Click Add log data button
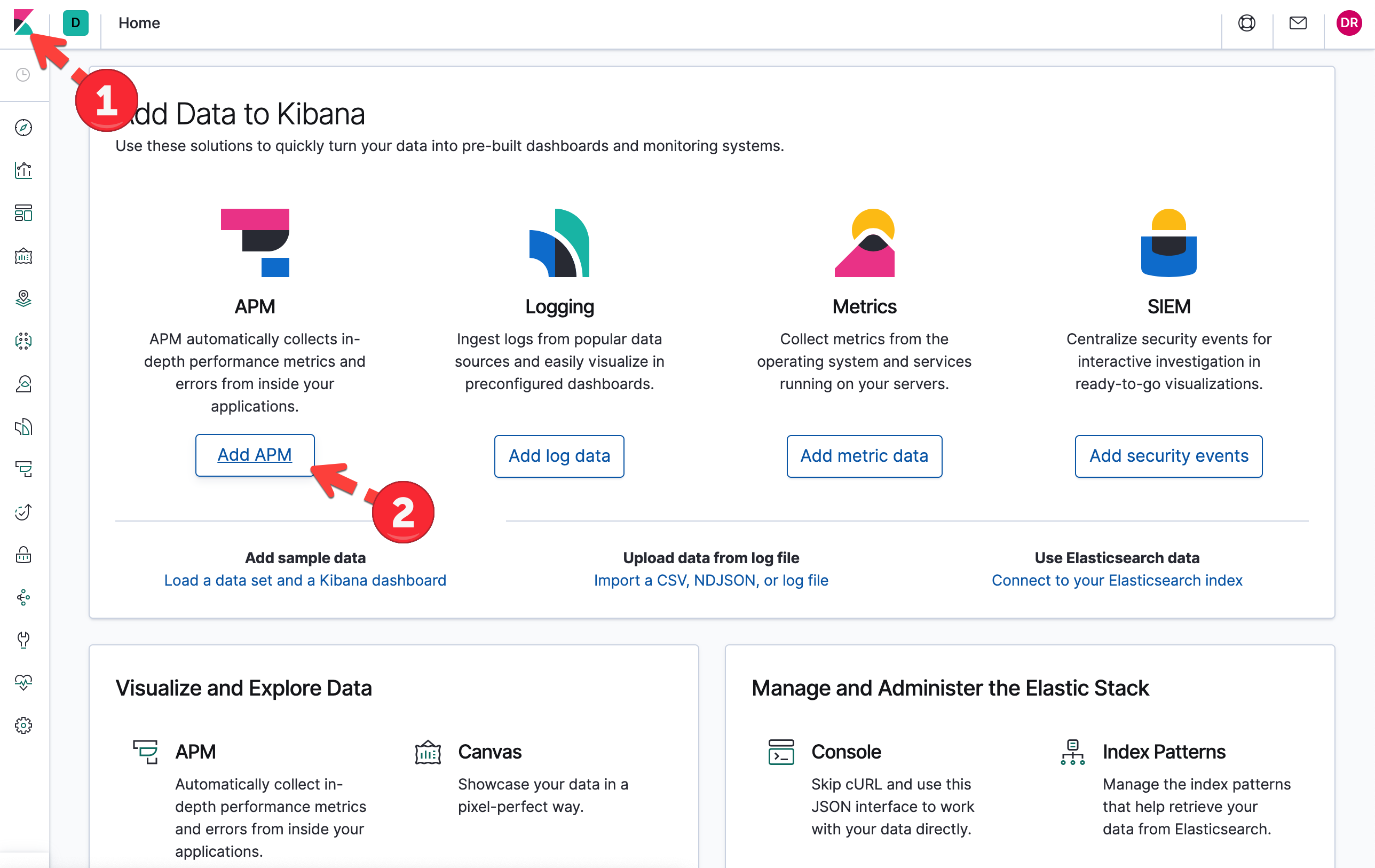 (x=558, y=455)
